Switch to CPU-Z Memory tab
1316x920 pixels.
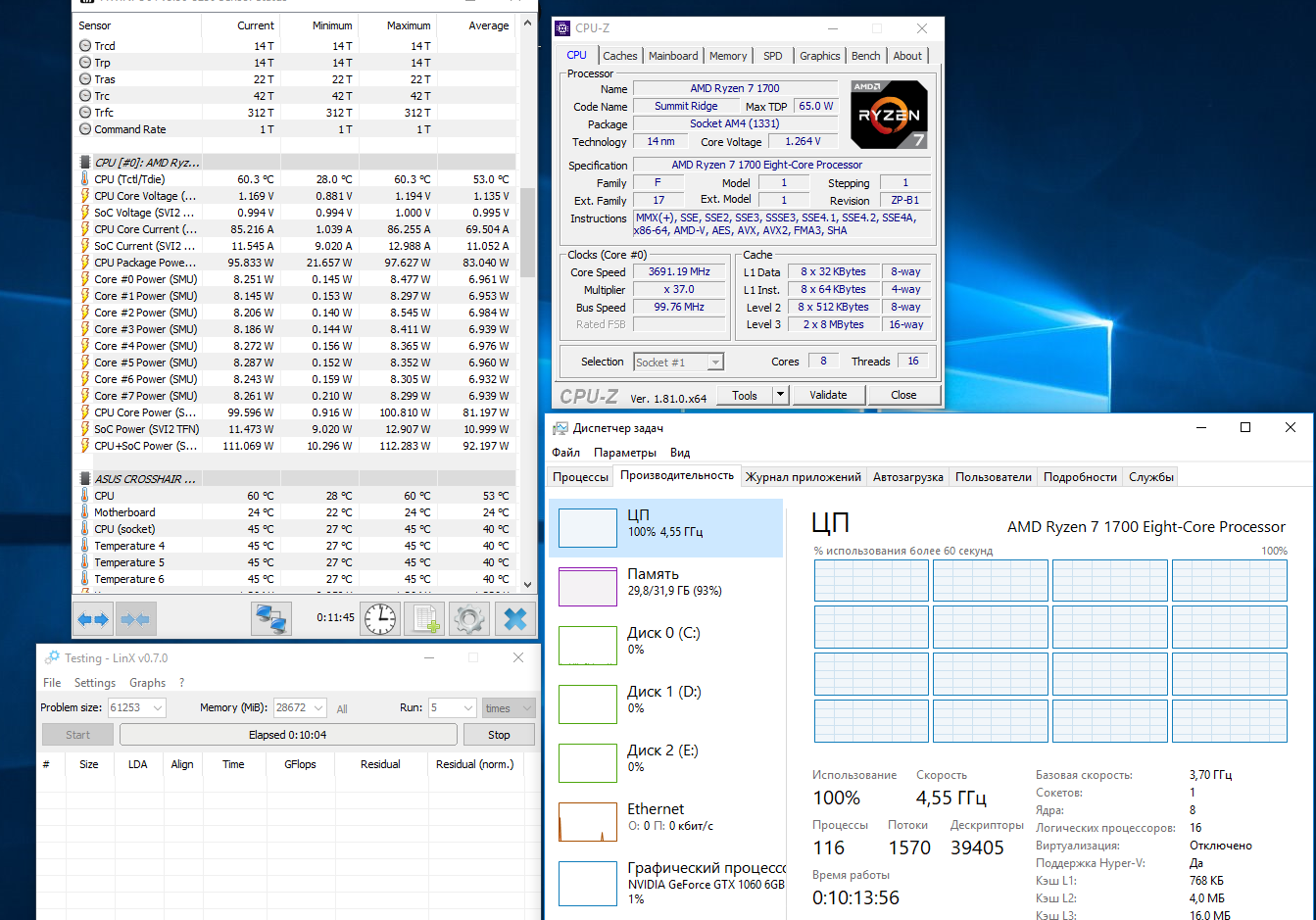click(728, 56)
